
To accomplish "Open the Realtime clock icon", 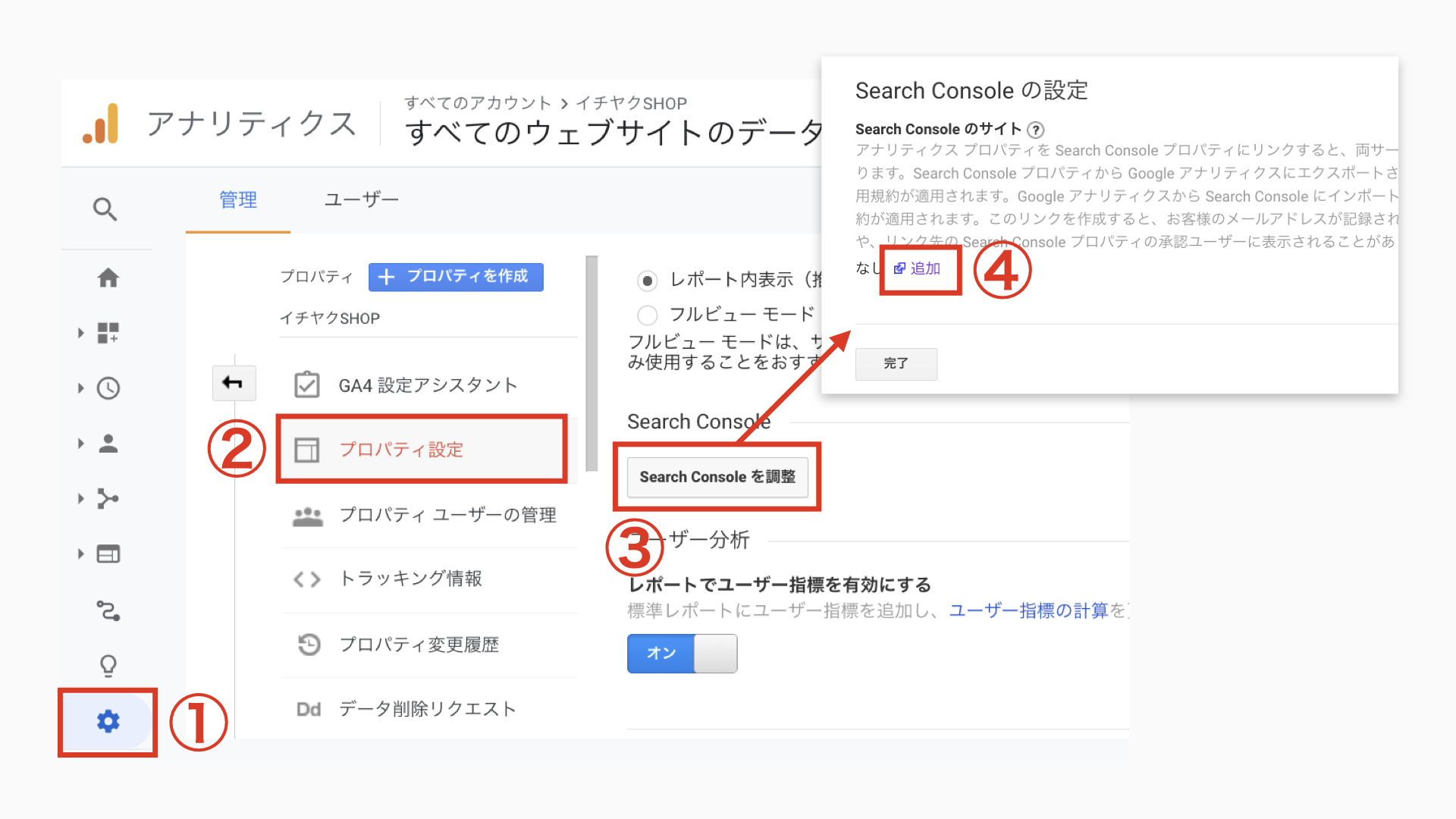I will [108, 388].
